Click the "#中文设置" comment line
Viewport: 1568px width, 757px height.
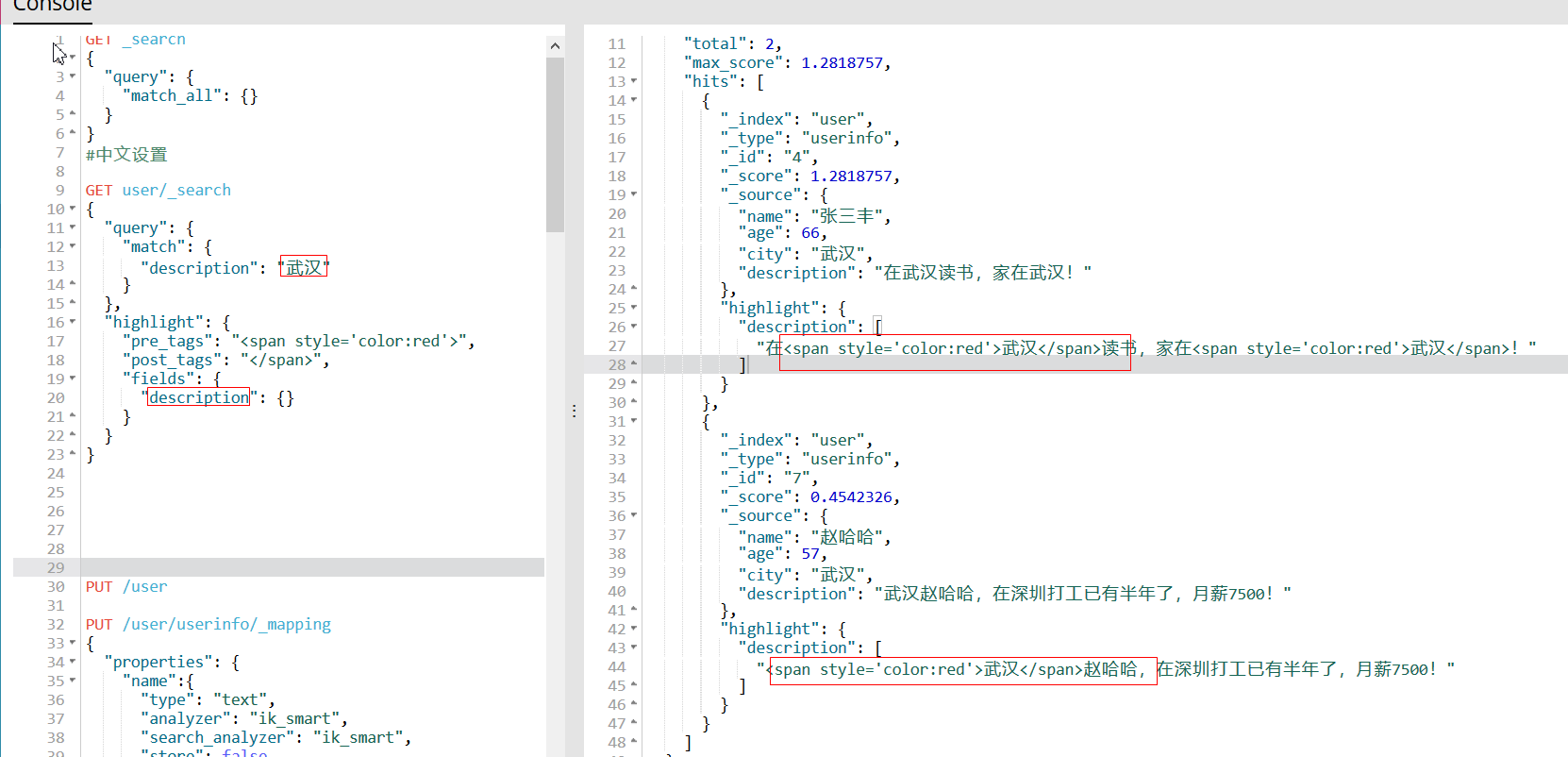[x=126, y=154]
